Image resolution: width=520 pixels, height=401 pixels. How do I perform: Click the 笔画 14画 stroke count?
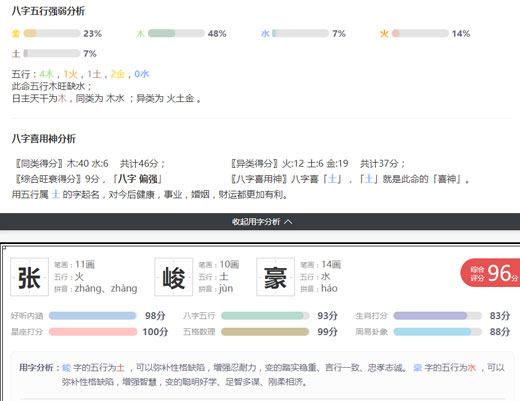[320, 265]
